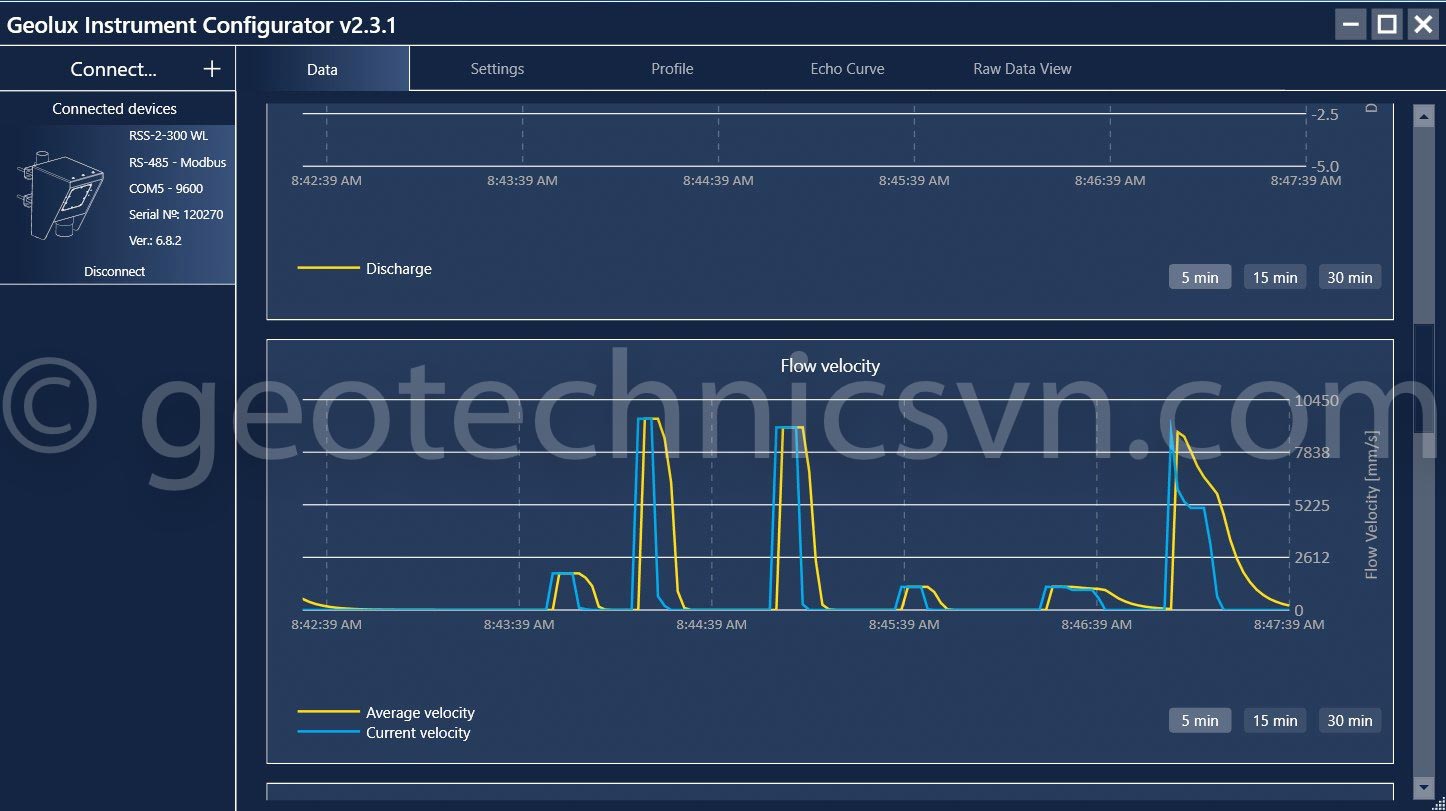Maximize the Configurator window
Viewport: 1446px width, 811px height.
[1387, 25]
